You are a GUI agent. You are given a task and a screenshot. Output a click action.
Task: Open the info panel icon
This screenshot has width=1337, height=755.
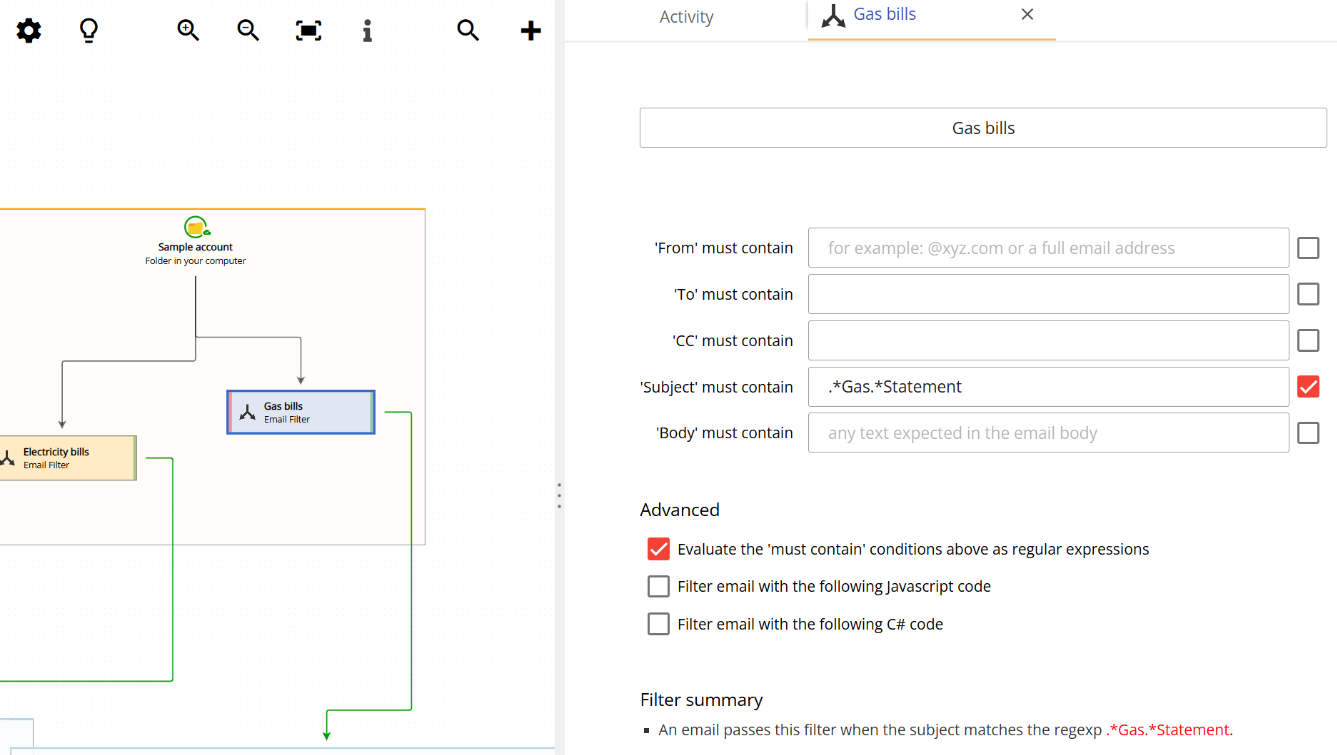pos(366,30)
